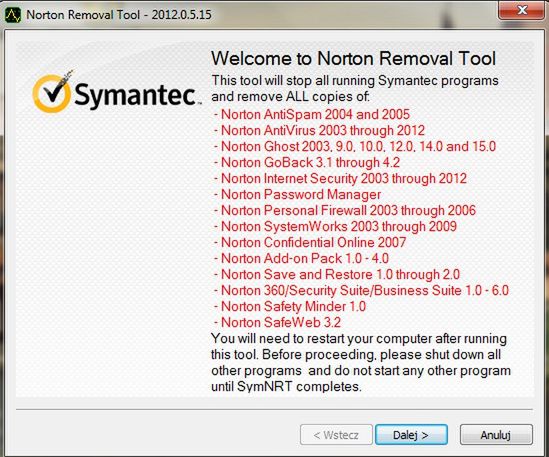Click the Norton Ghost versions line
The image size is (549, 457).
coord(355,146)
